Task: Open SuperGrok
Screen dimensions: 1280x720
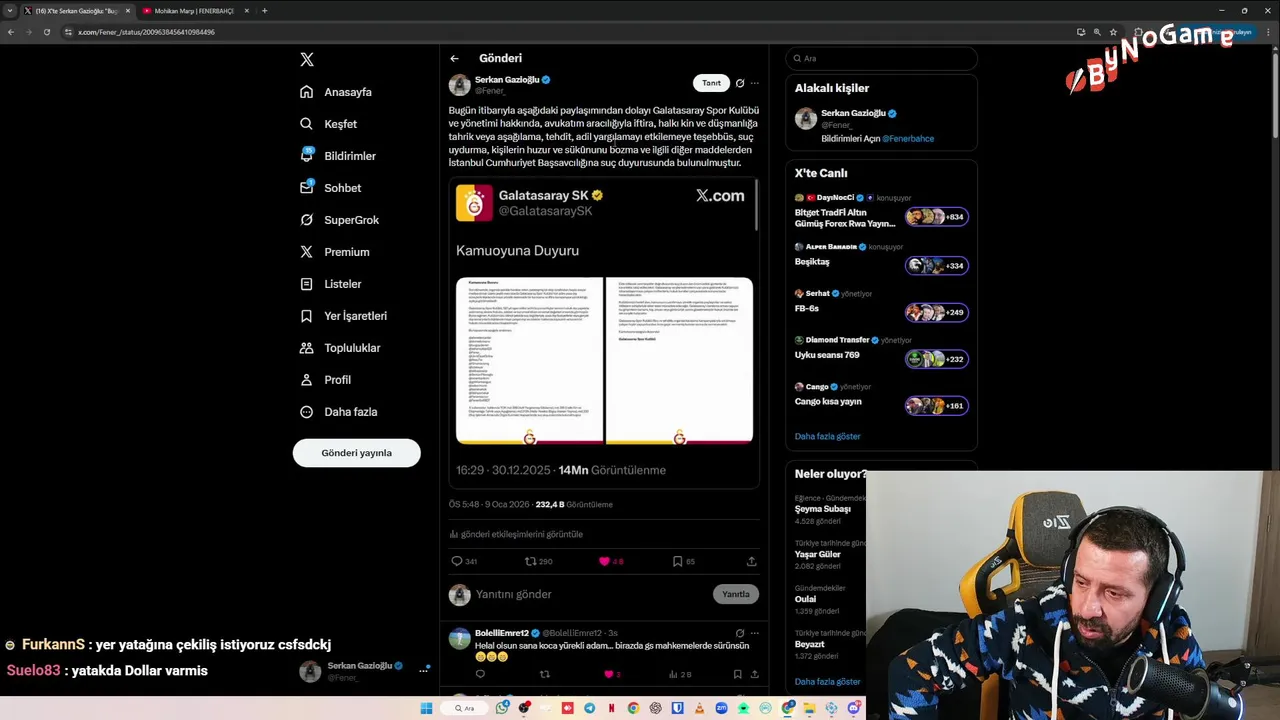Action: click(339, 220)
